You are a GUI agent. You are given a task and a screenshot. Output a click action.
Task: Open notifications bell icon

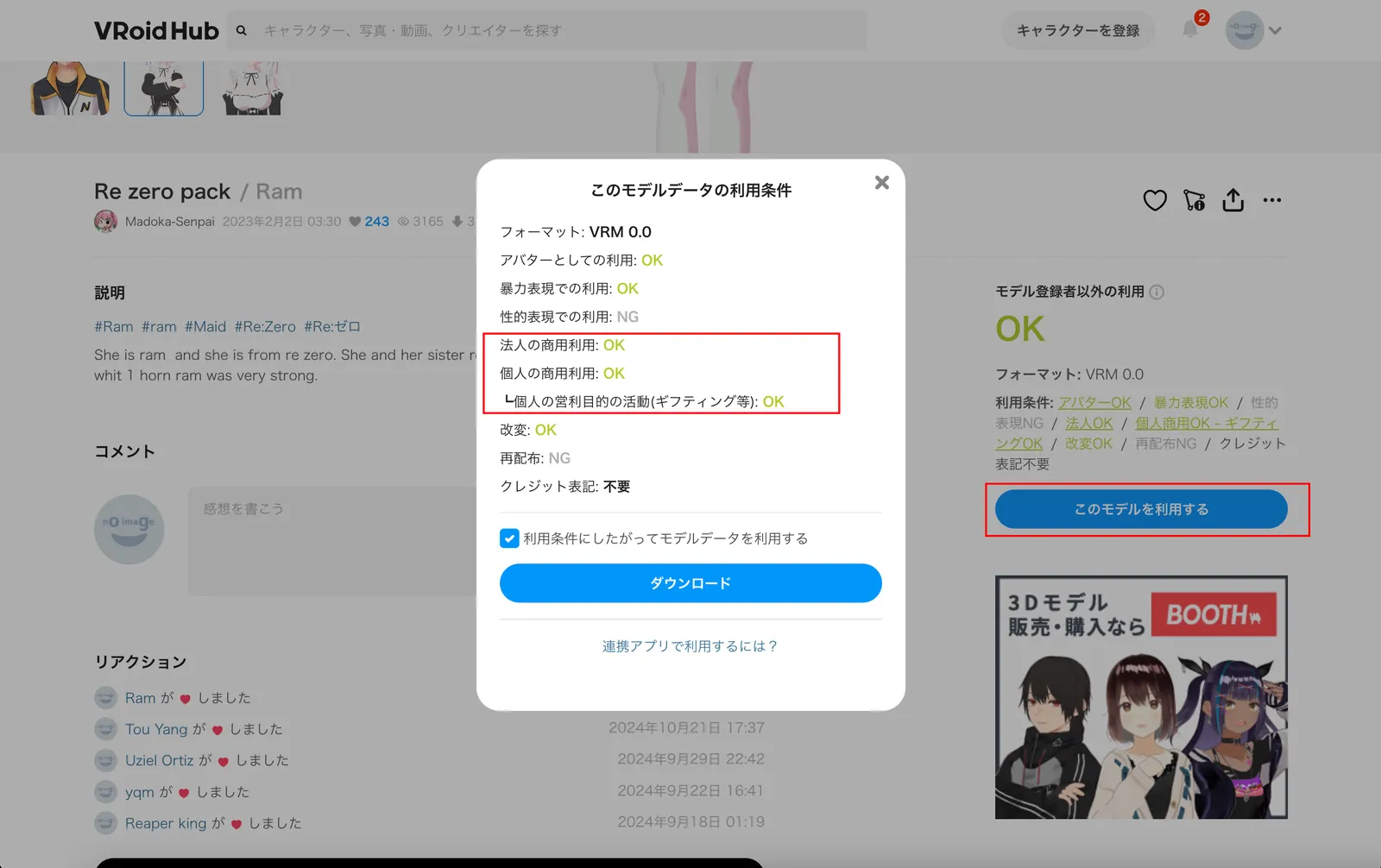pos(1190,29)
